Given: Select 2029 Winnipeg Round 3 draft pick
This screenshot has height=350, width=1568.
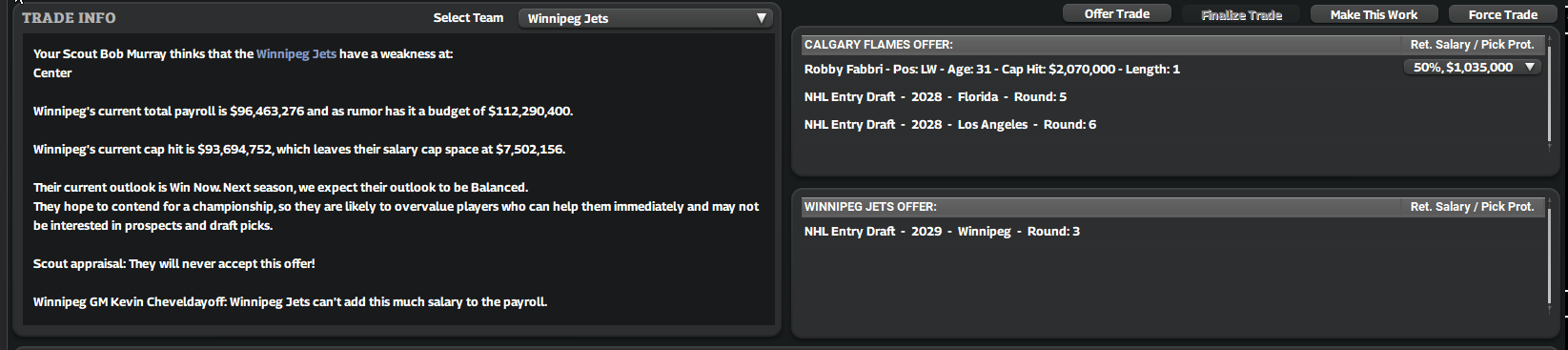Looking at the screenshot, I should click(x=942, y=231).
